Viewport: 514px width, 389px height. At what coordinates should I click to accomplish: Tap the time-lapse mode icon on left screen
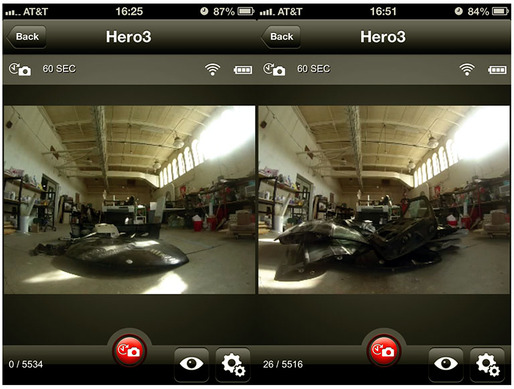[20, 69]
